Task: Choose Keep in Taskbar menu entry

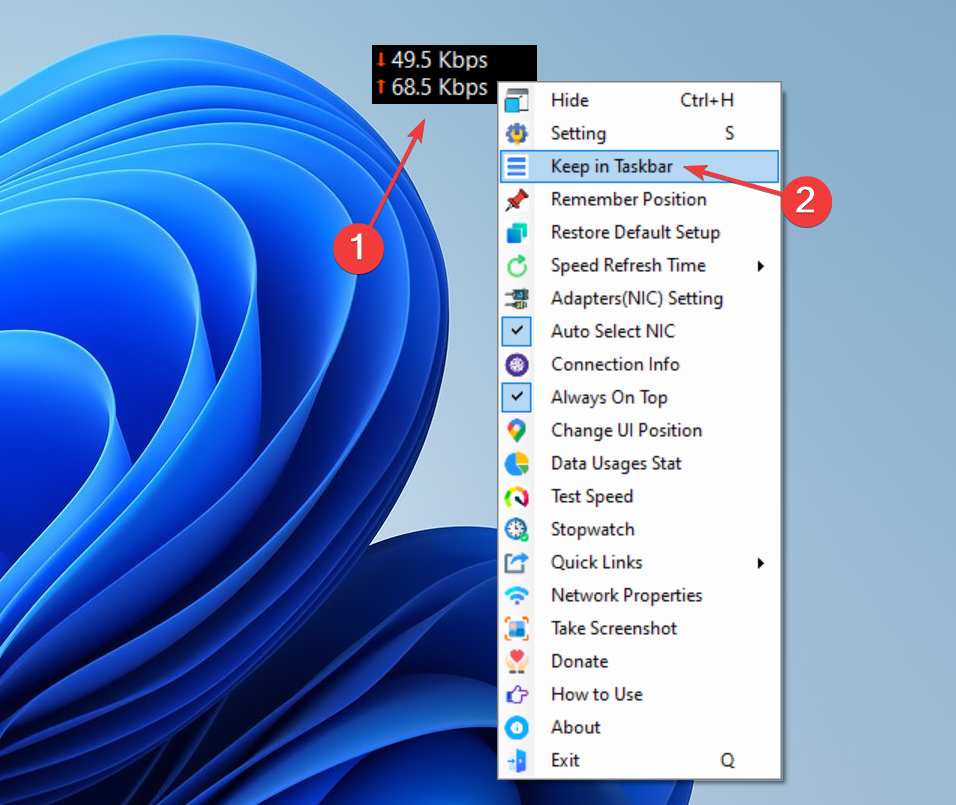Action: [640, 166]
